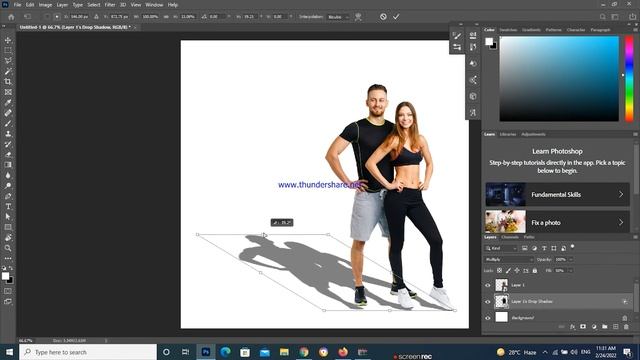Select the Eraser tool
640x360 pixels.
8,154
